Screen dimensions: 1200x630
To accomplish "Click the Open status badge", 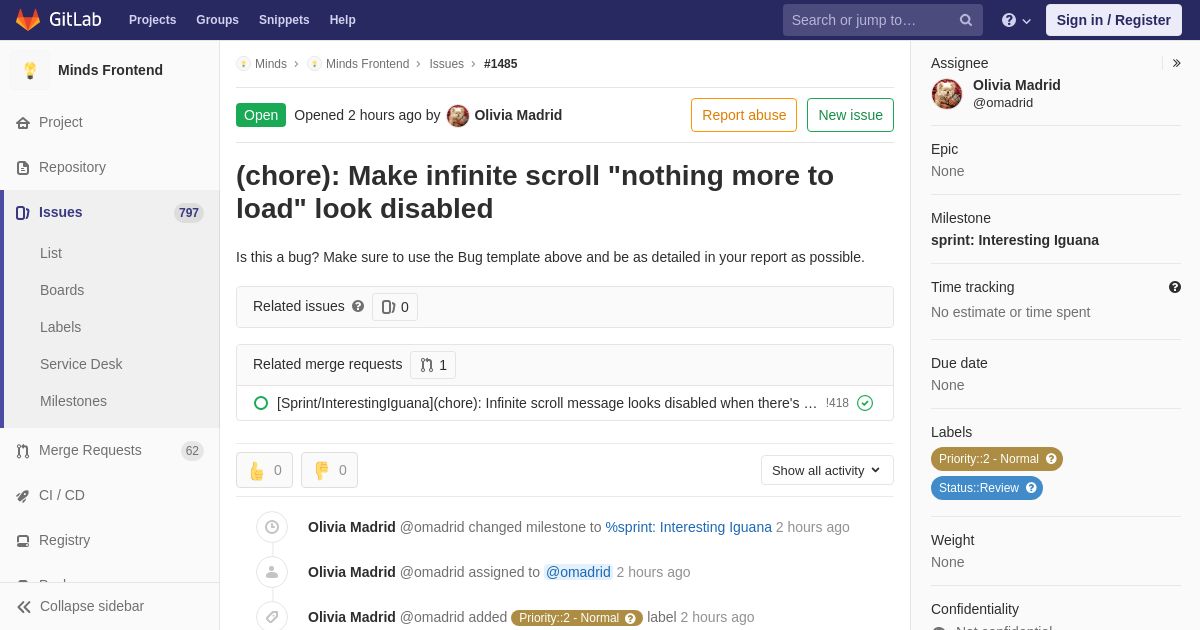I will pyautogui.click(x=261, y=115).
